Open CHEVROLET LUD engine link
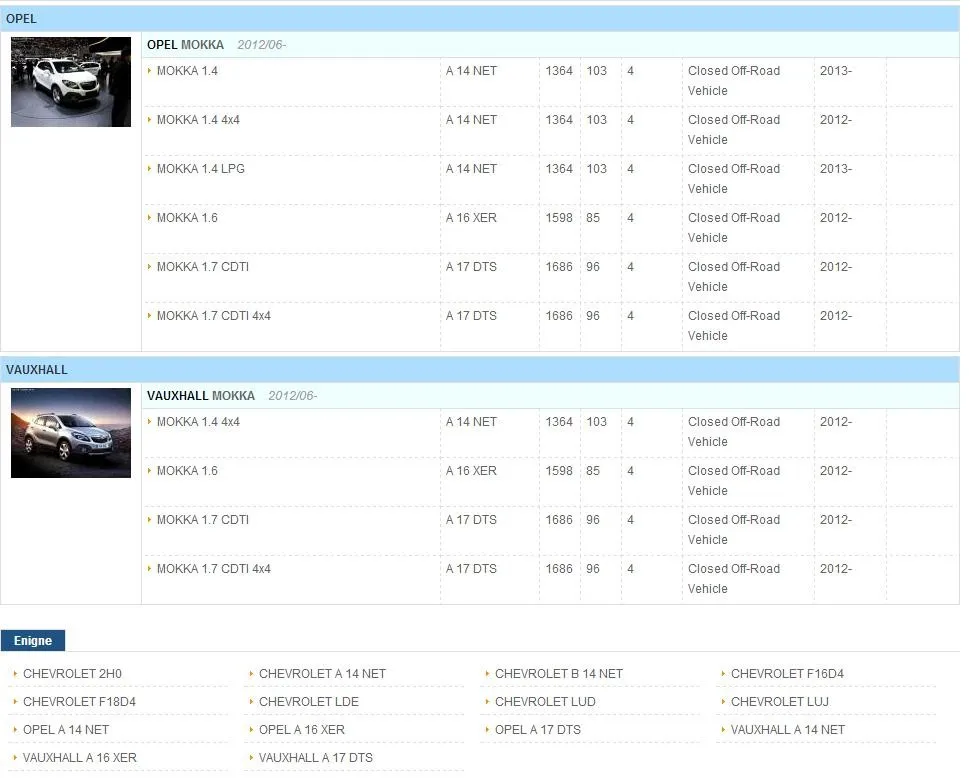Screen dimensions: 969x778 [545, 702]
